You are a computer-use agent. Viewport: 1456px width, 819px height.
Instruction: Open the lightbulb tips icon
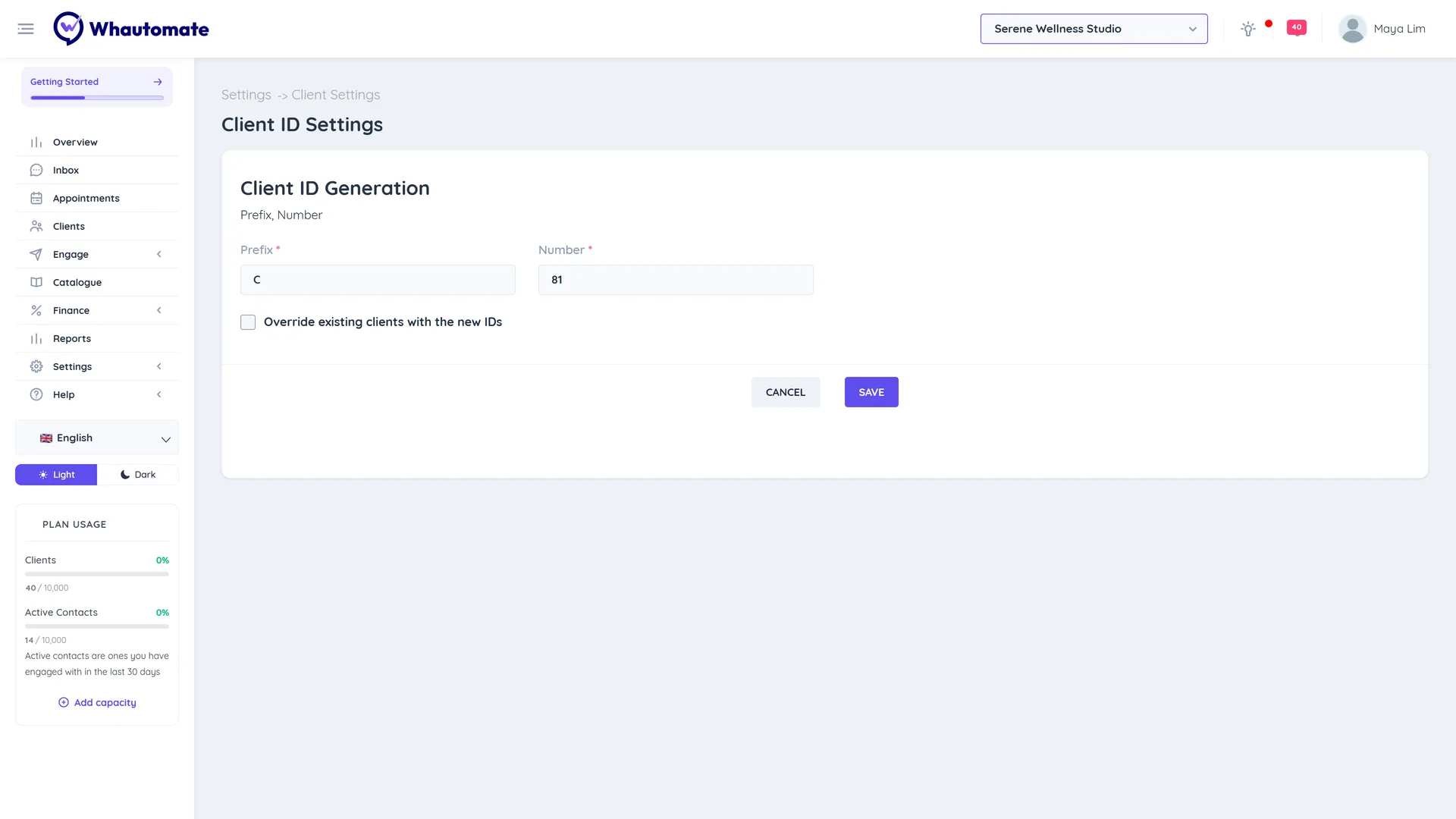click(x=1248, y=29)
